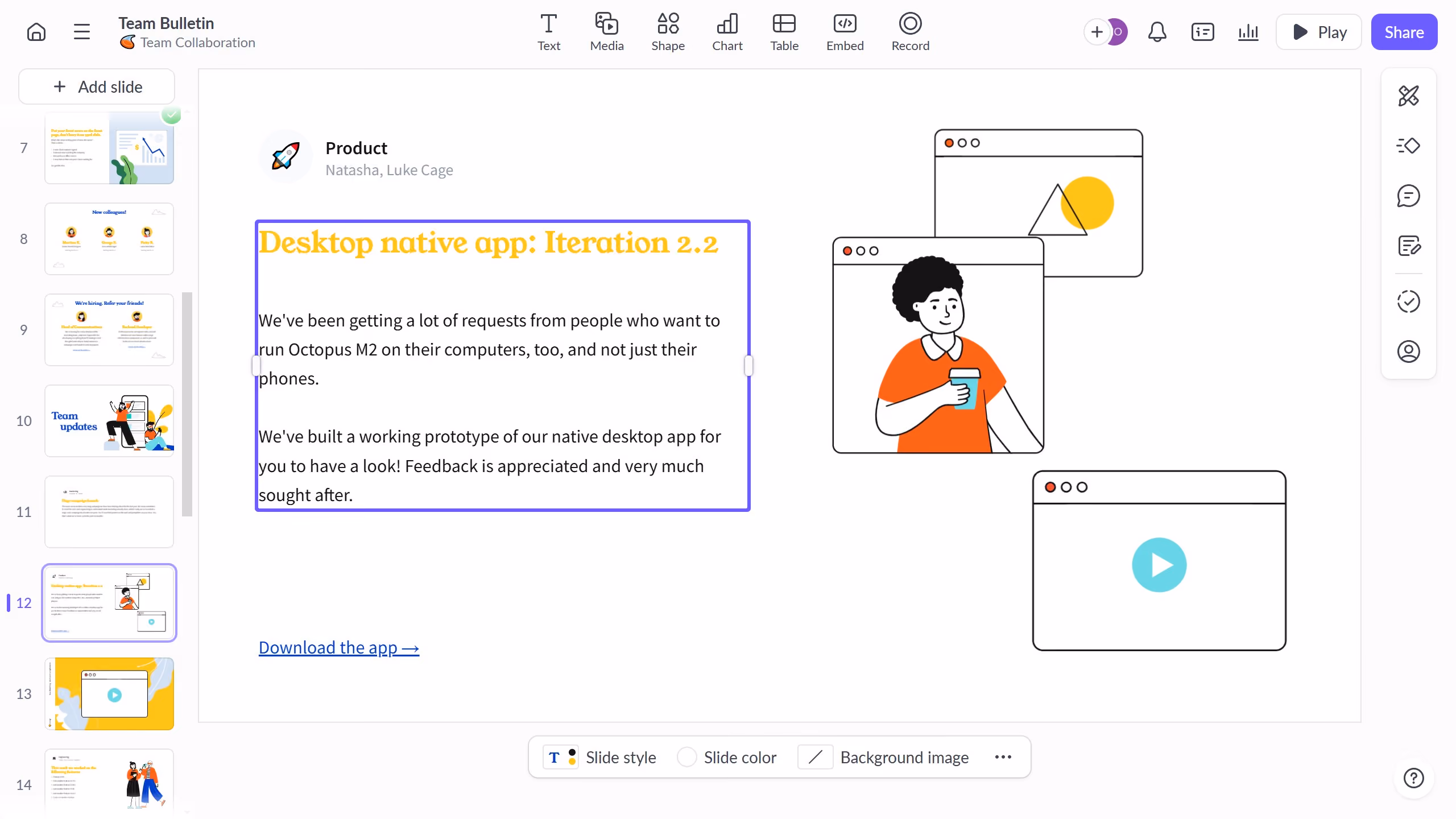Image resolution: width=1456 pixels, height=819 pixels.
Task: Click the rocket icon on the slide
Action: click(x=286, y=156)
